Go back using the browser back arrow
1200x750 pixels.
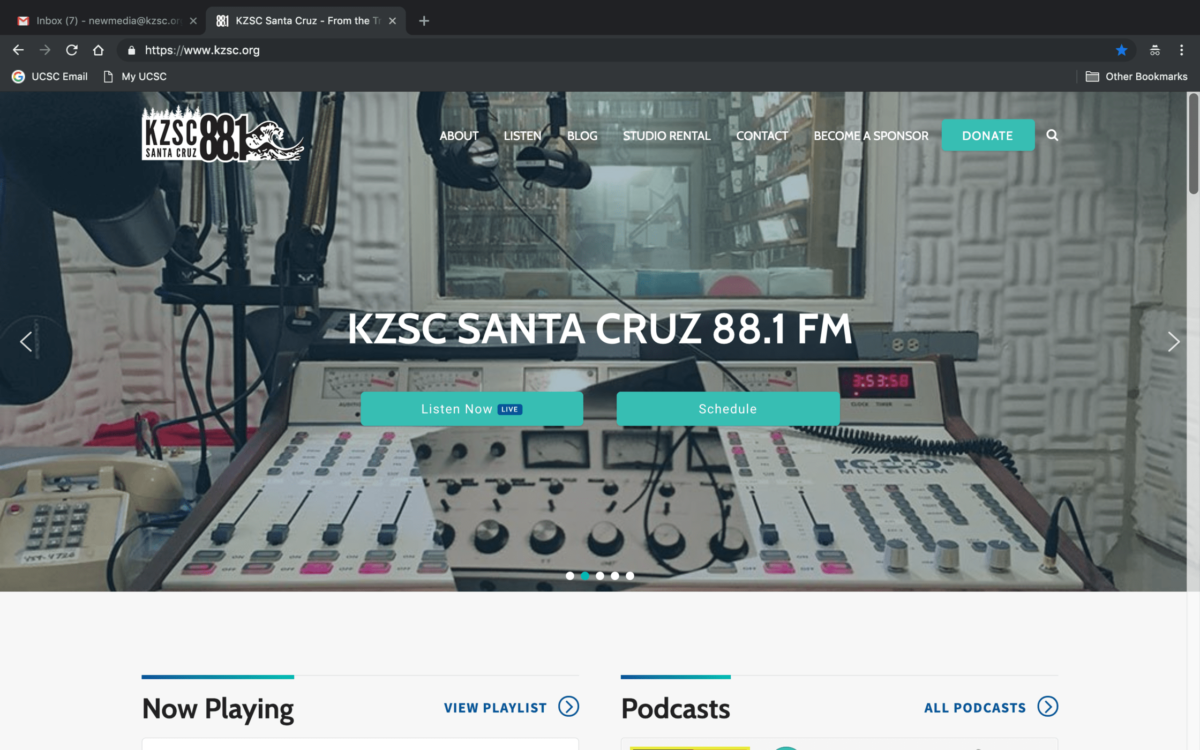tap(17, 49)
